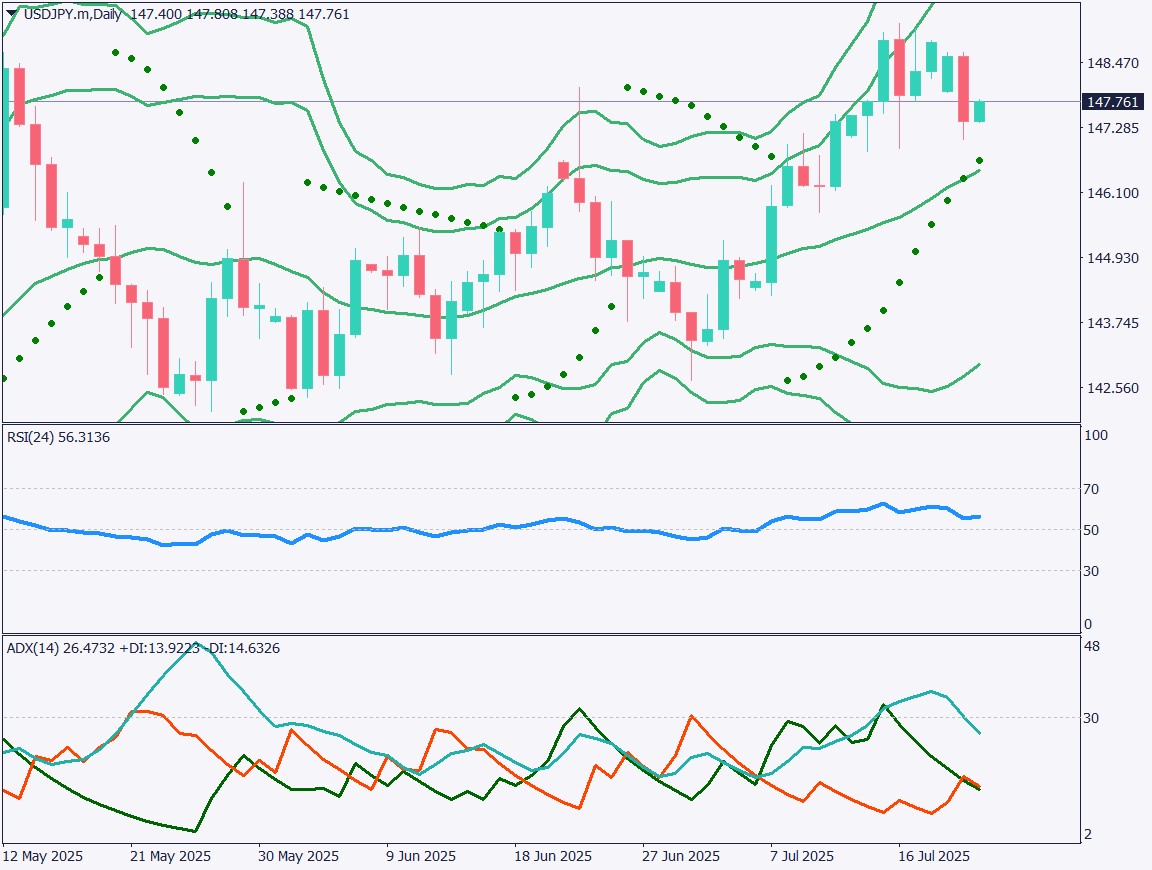Screen dimensions: 1152x870
Task: Select the 16 Jul 2025 date label
Action: (934, 857)
